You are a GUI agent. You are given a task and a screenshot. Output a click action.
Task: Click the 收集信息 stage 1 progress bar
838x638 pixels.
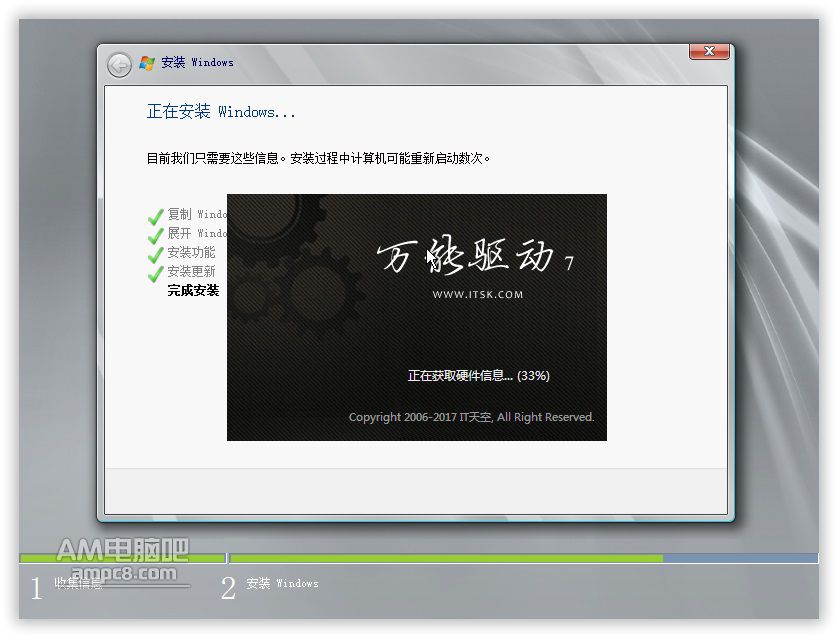coord(122,558)
